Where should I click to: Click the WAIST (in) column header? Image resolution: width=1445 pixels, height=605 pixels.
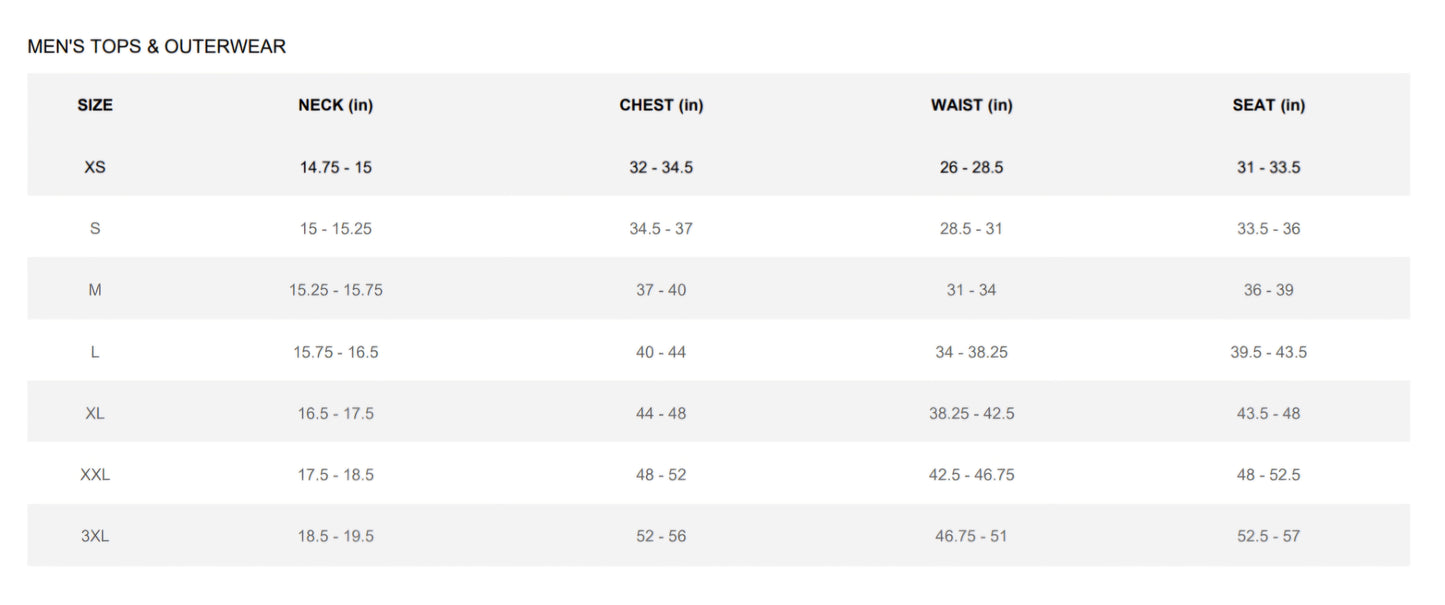[x=971, y=105]
